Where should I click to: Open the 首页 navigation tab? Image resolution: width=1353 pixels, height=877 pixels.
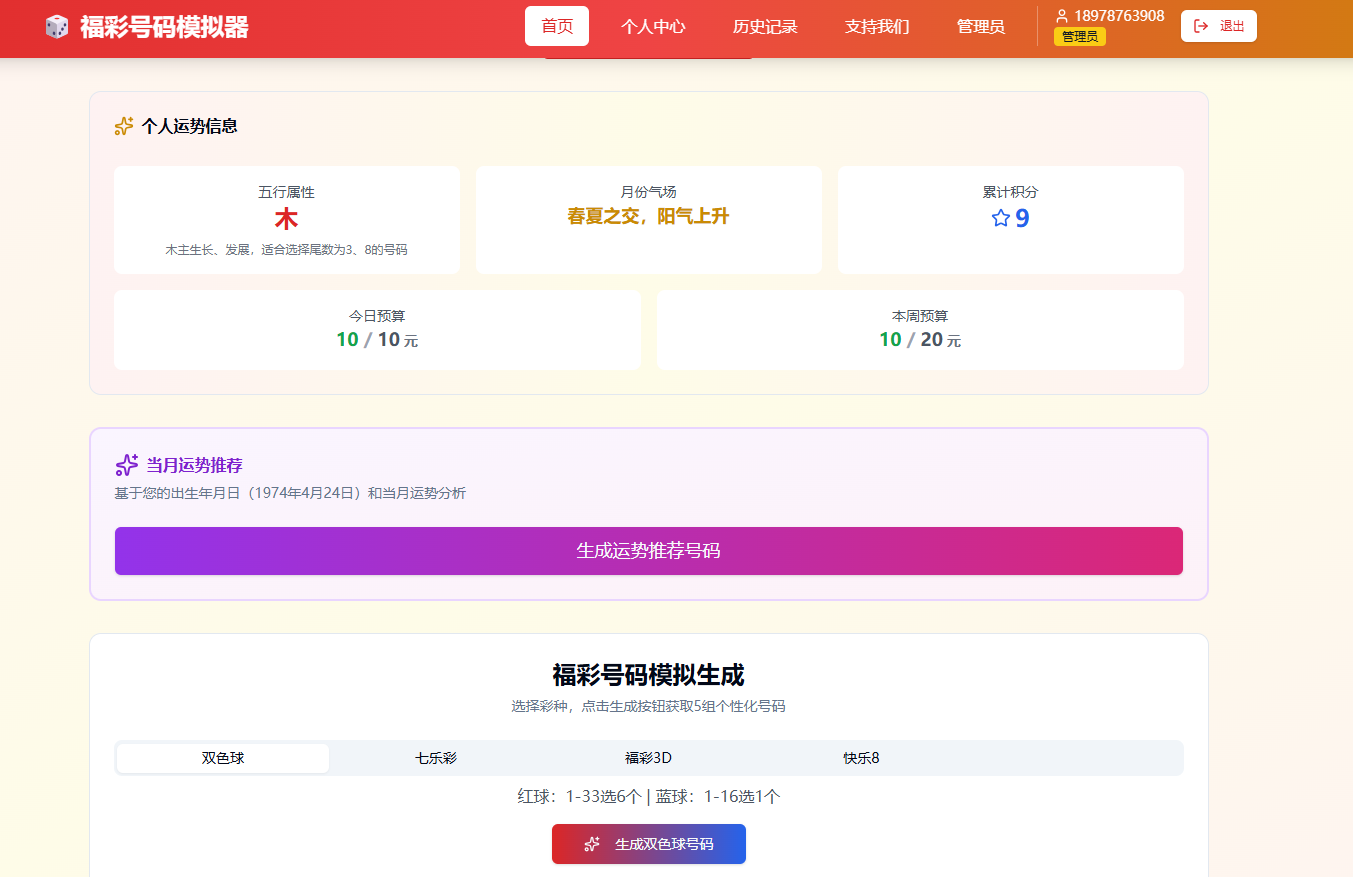(557, 26)
